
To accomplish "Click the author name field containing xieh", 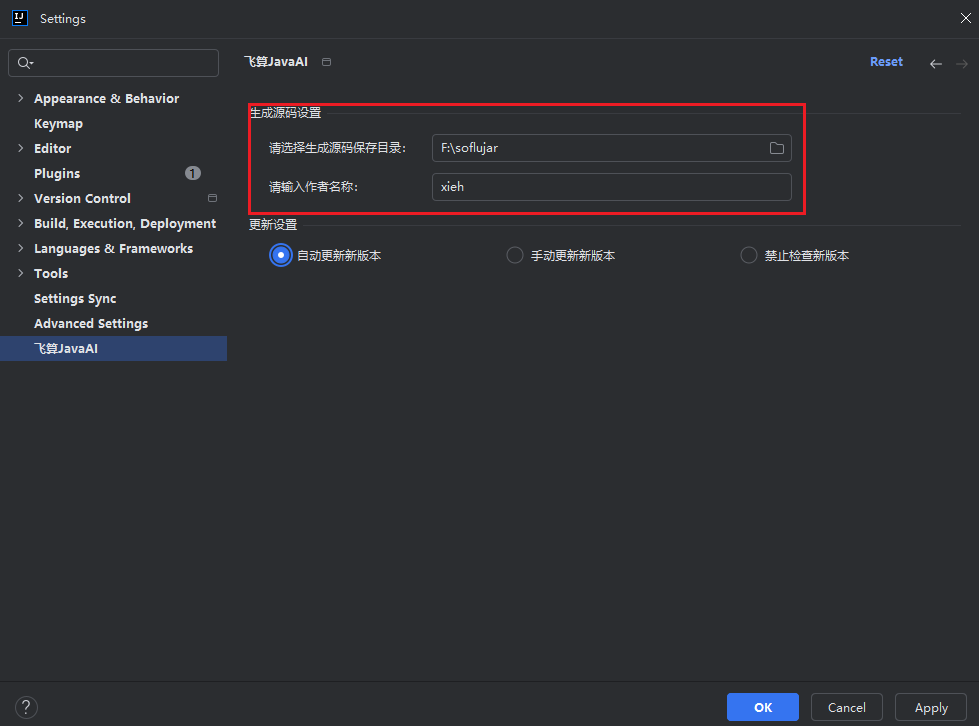I will (611, 187).
